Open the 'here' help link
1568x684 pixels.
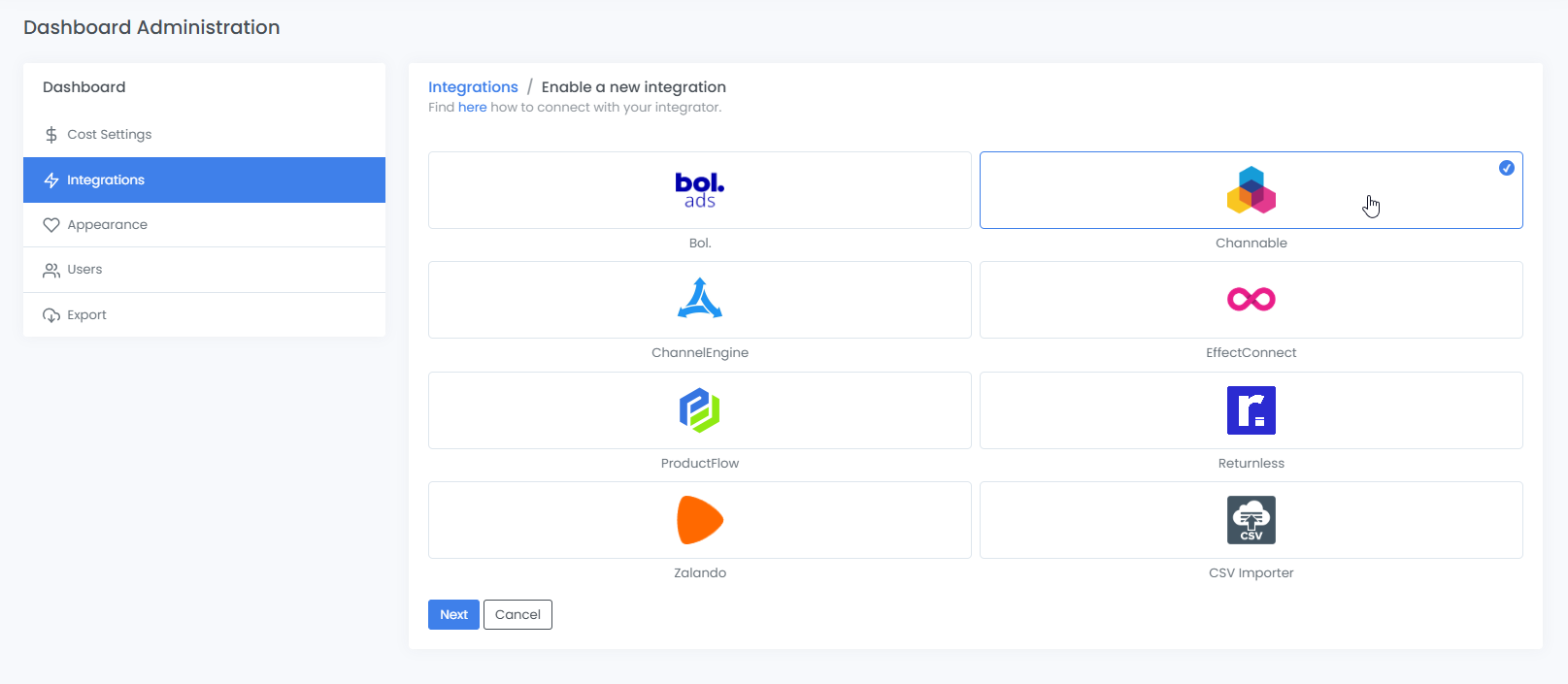[473, 108]
